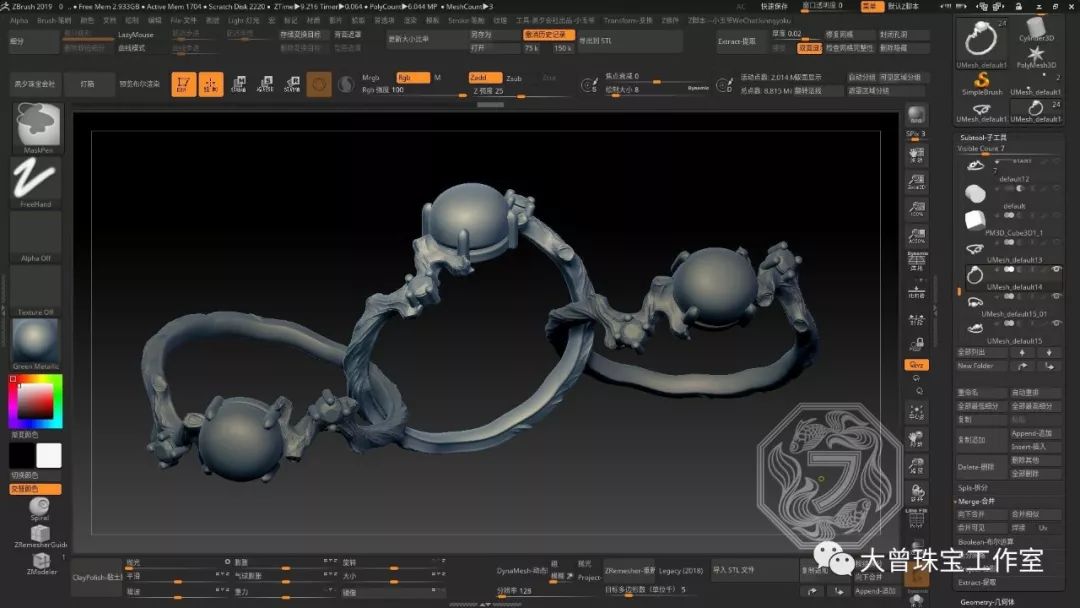Open the Light menu

[x=243, y=21]
